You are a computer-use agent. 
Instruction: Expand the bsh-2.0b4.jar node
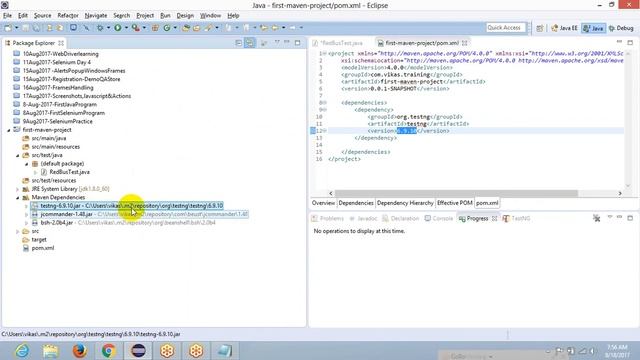[x=27, y=223]
